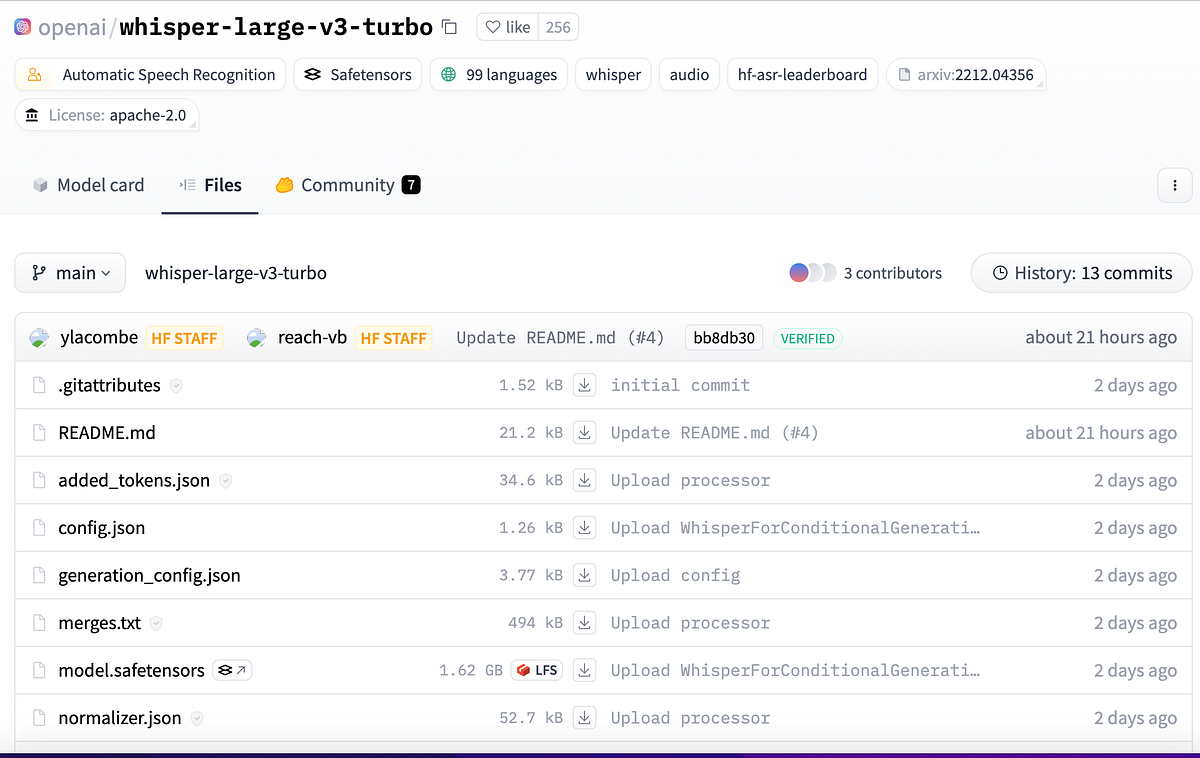Copy the model name using the copy icon
Image resolution: width=1200 pixels, height=758 pixels.
pos(449,27)
